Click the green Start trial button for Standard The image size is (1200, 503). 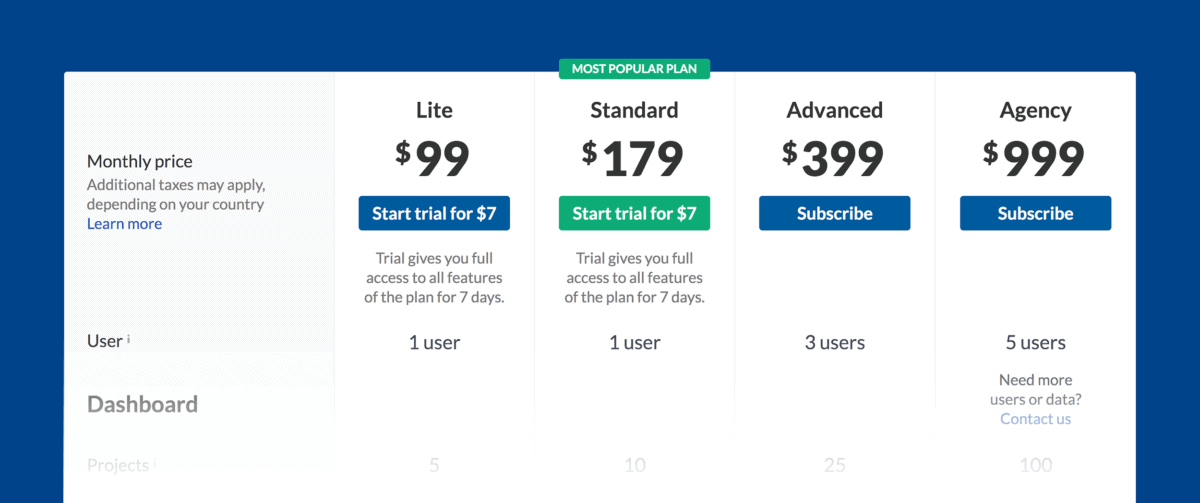tap(634, 213)
